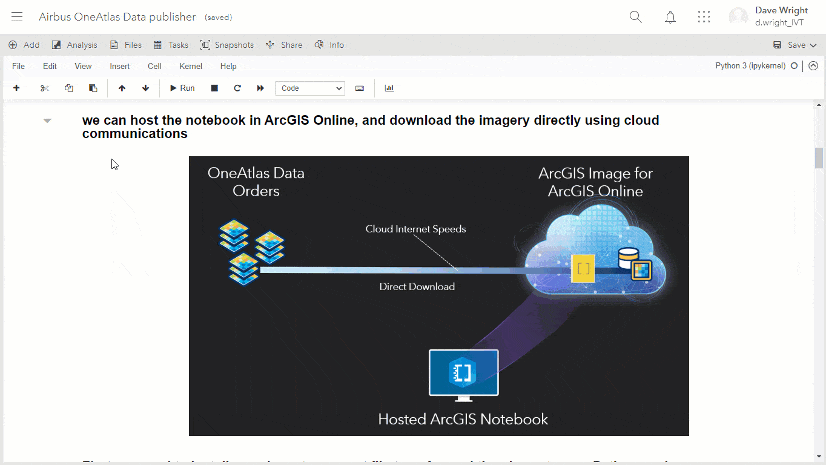Paste cell below
826x465 pixels.
pos(93,88)
